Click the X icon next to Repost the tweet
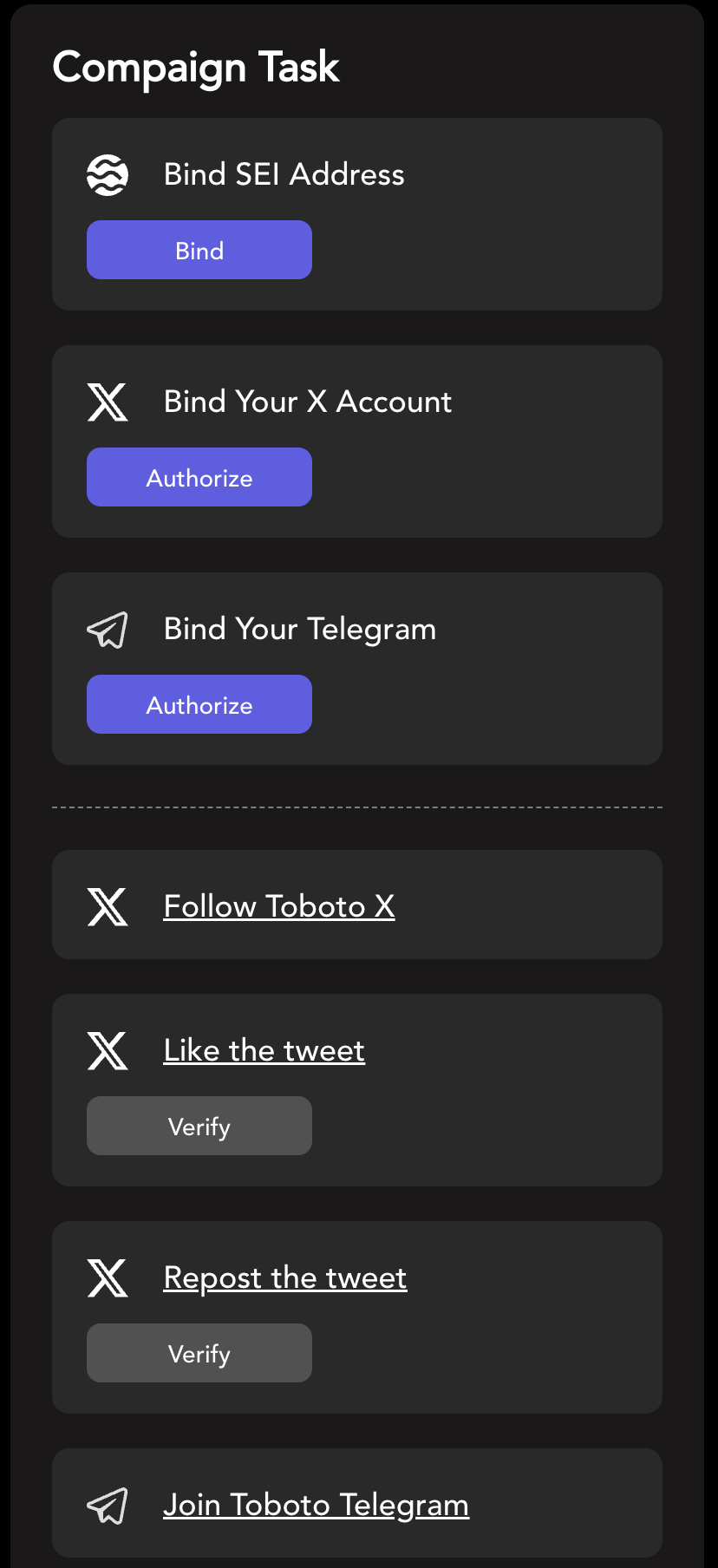This screenshot has width=718, height=1568. pyautogui.click(x=108, y=1278)
